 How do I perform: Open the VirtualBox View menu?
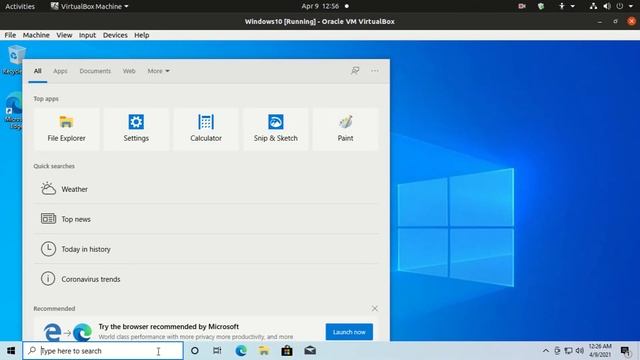point(64,35)
